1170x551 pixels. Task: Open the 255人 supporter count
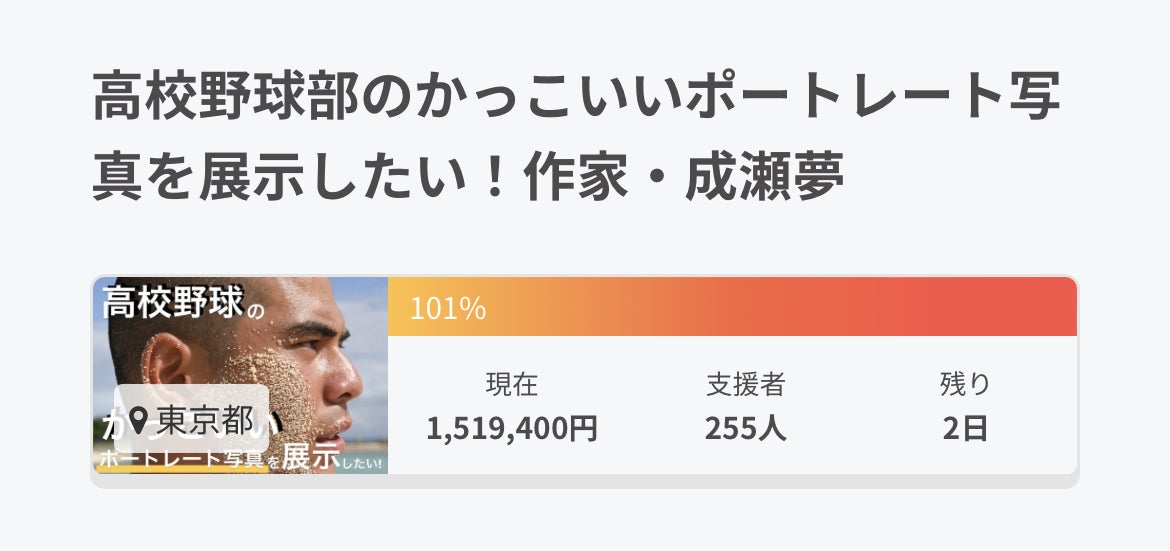tap(745, 428)
